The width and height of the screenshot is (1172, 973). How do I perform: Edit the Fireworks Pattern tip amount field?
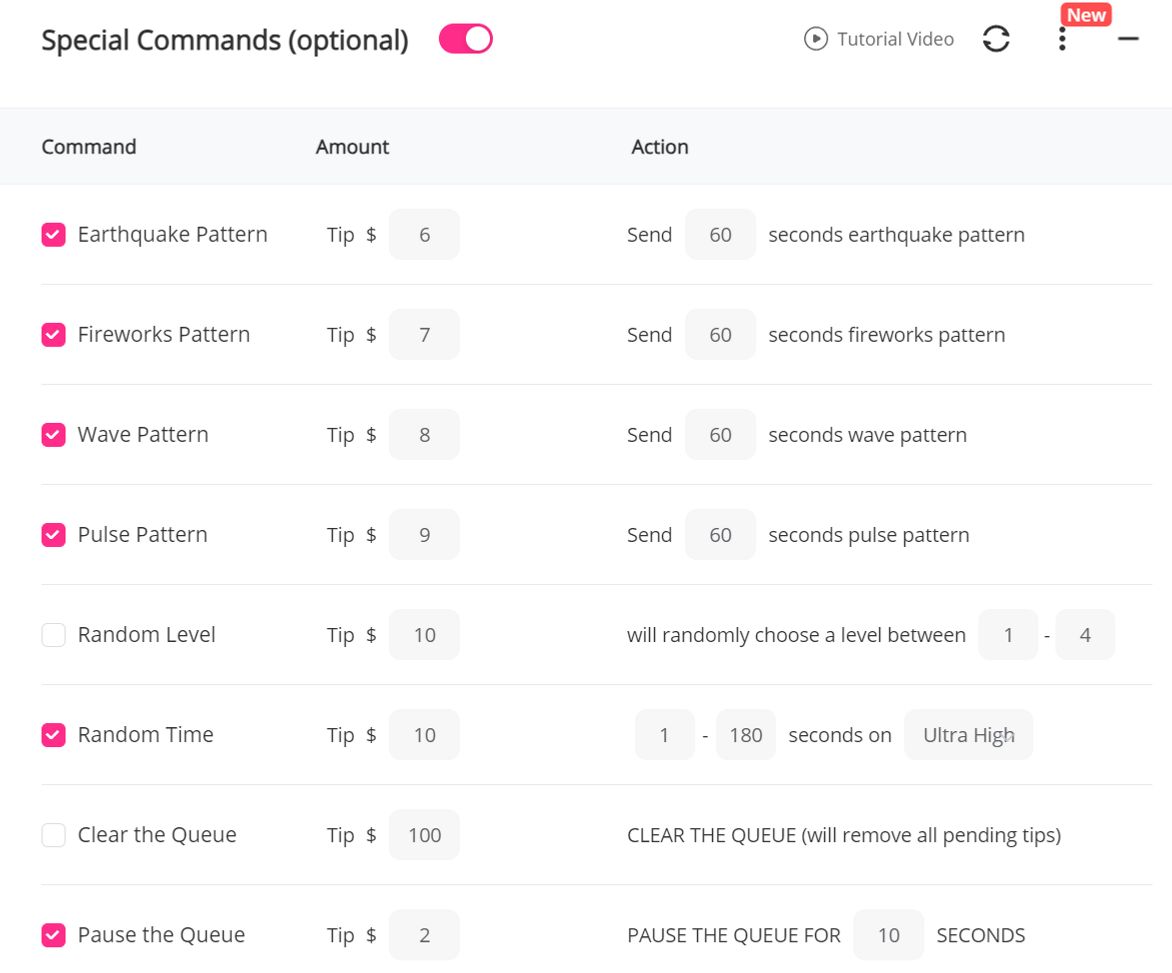click(424, 335)
